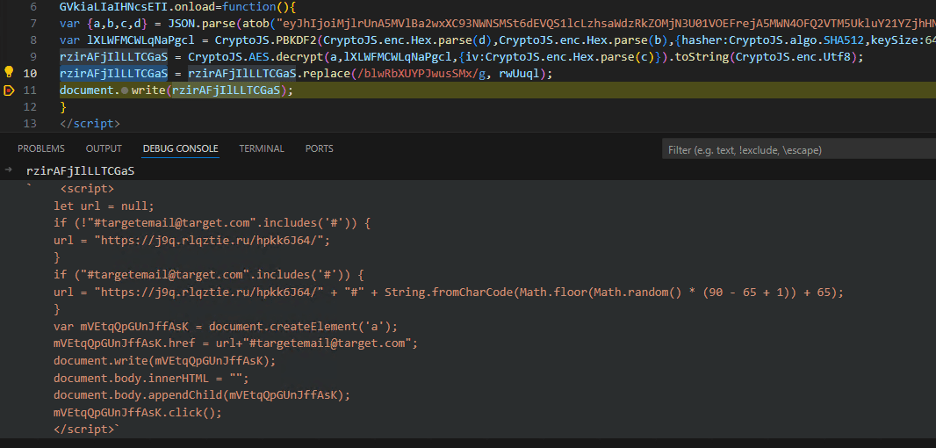This screenshot has height=448, width=936.
Task: Click the '<script>' opening line in console output
Action: [87, 189]
